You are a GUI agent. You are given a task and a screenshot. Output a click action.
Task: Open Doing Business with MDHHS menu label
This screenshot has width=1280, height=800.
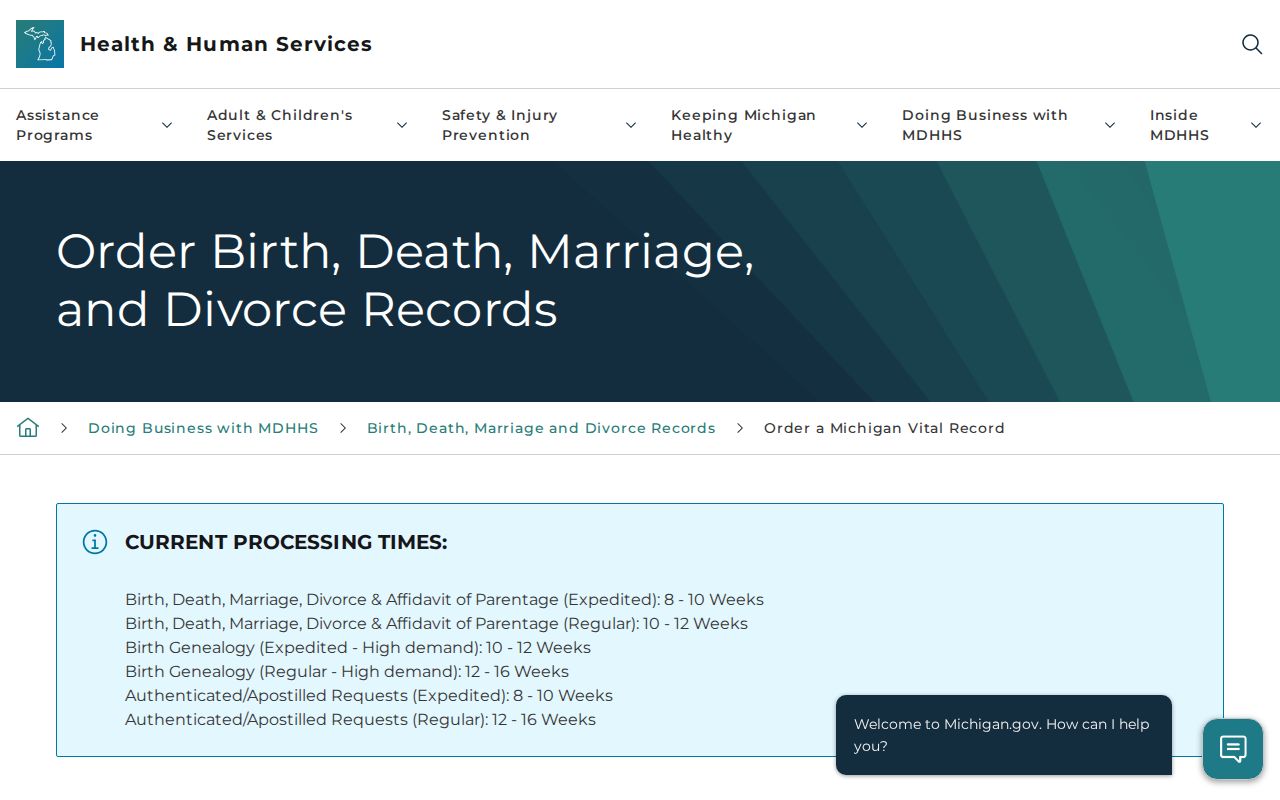[985, 125]
